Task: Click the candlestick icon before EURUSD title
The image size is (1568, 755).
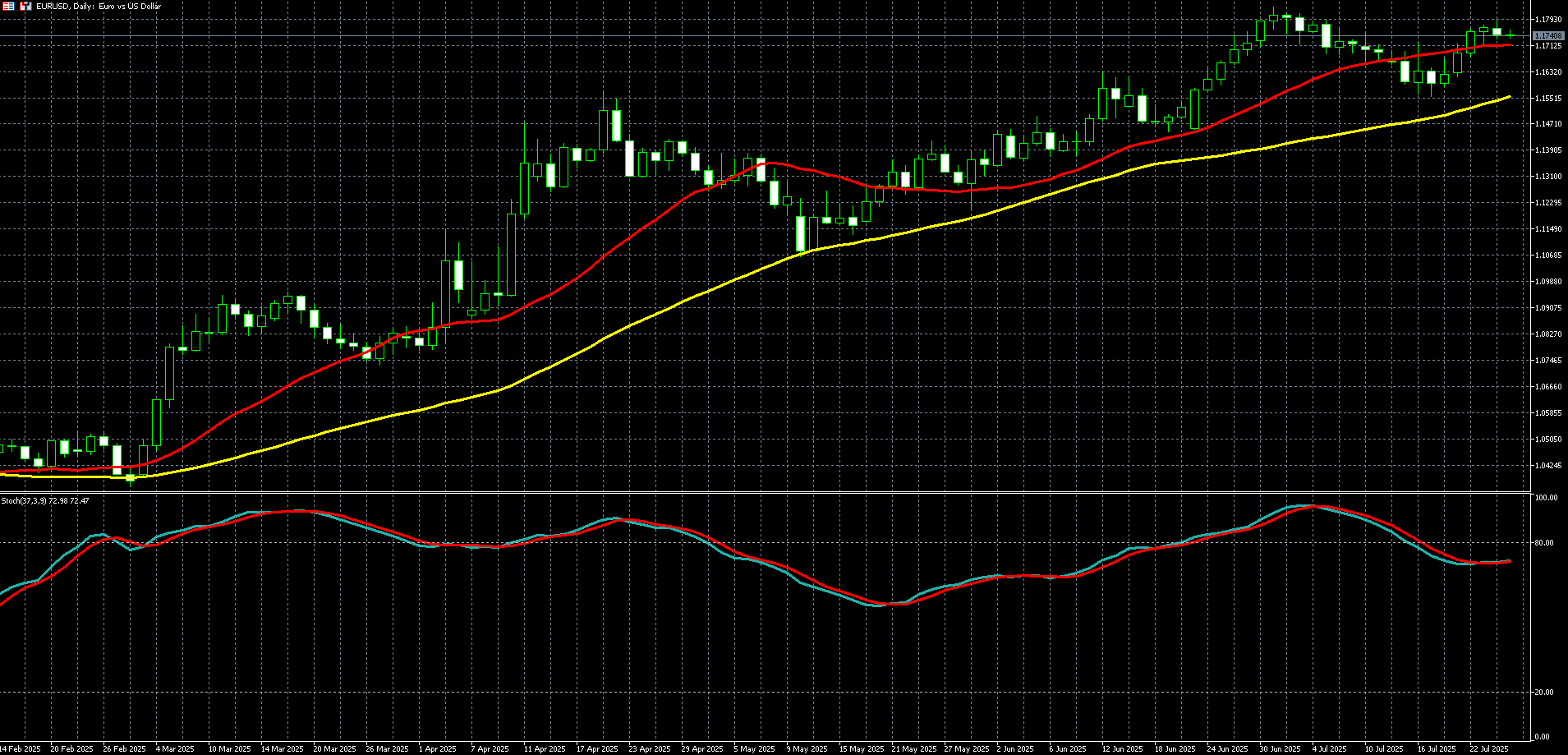Action: 25,6
